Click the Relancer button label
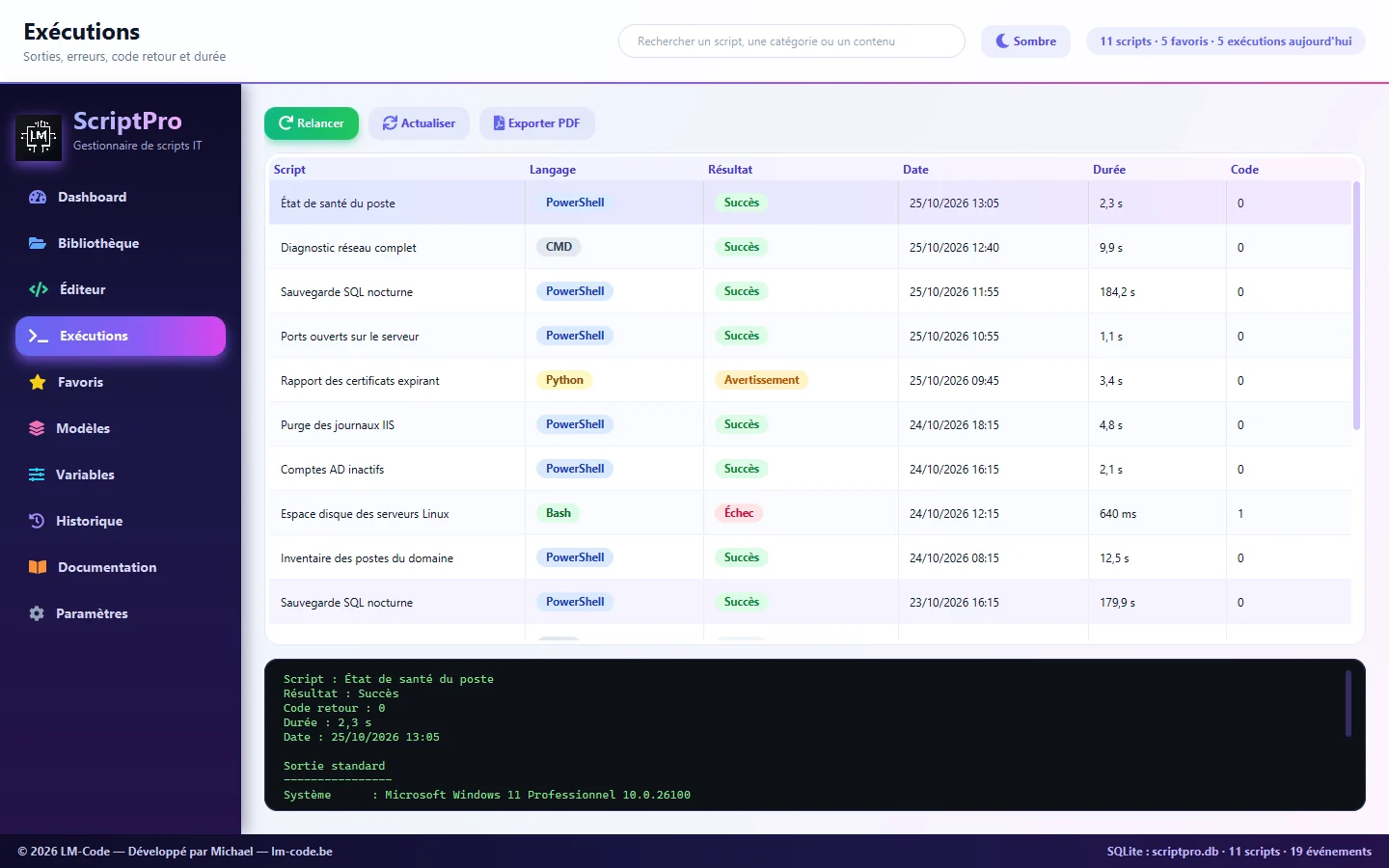This screenshot has height=868, width=1389. pyautogui.click(x=320, y=123)
